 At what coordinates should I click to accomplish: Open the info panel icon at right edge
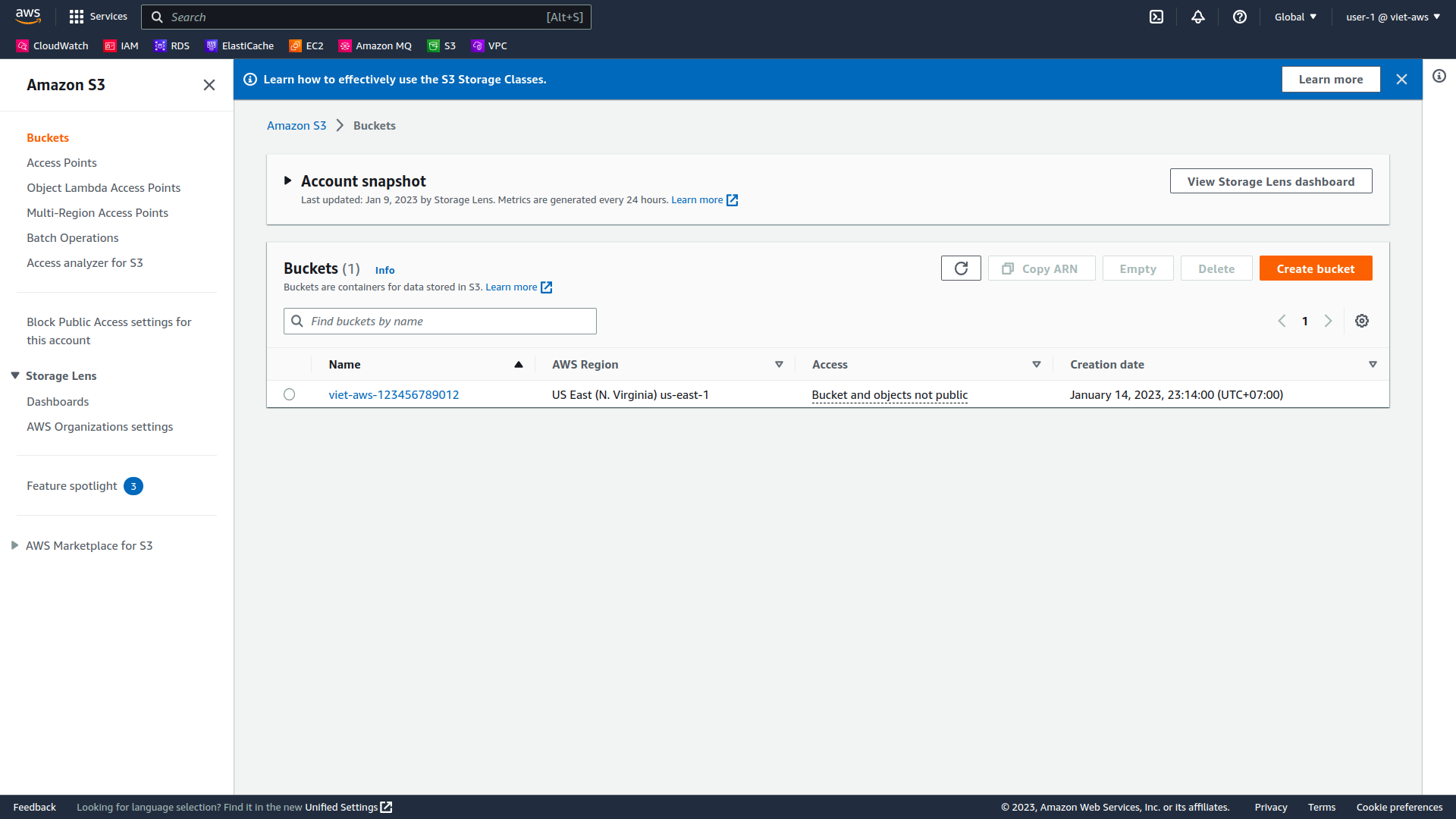[x=1439, y=76]
